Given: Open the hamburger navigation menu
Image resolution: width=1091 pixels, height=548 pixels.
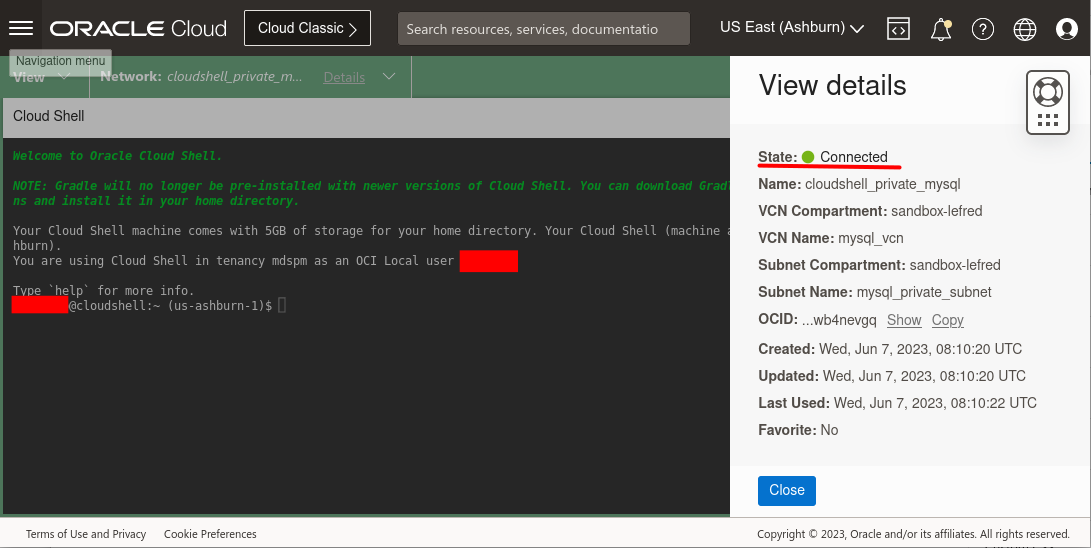Looking at the screenshot, I should [21, 28].
